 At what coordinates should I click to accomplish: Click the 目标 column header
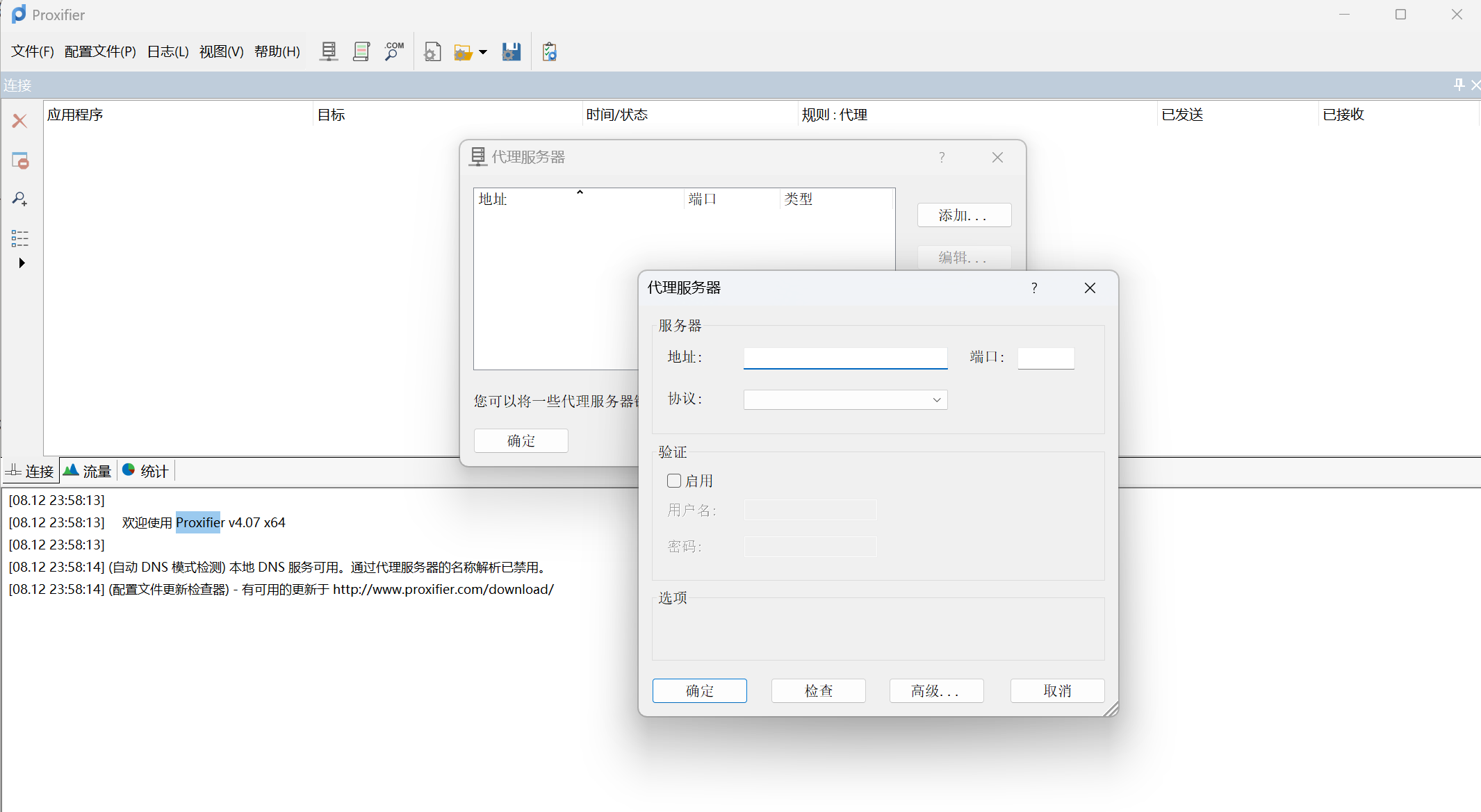click(x=448, y=115)
